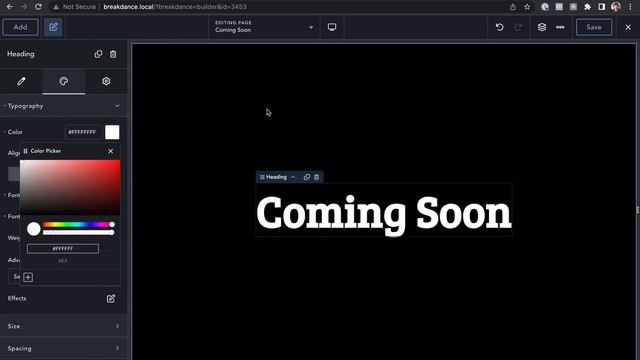Open the three-dots more options menu

pyautogui.click(x=560, y=27)
